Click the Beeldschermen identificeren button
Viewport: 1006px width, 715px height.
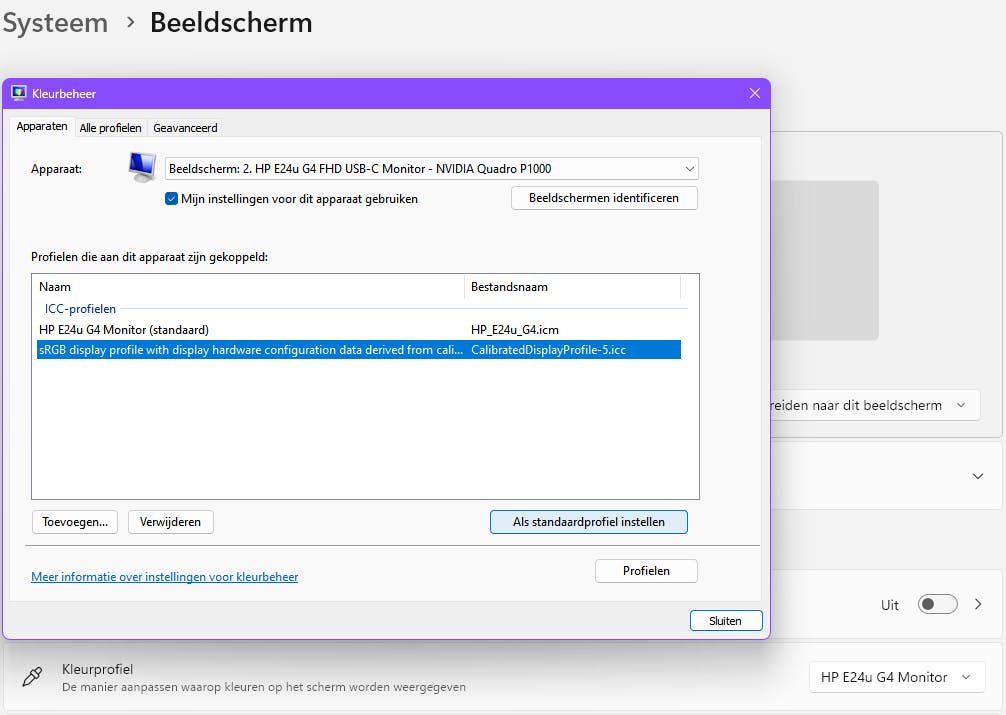coord(604,198)
